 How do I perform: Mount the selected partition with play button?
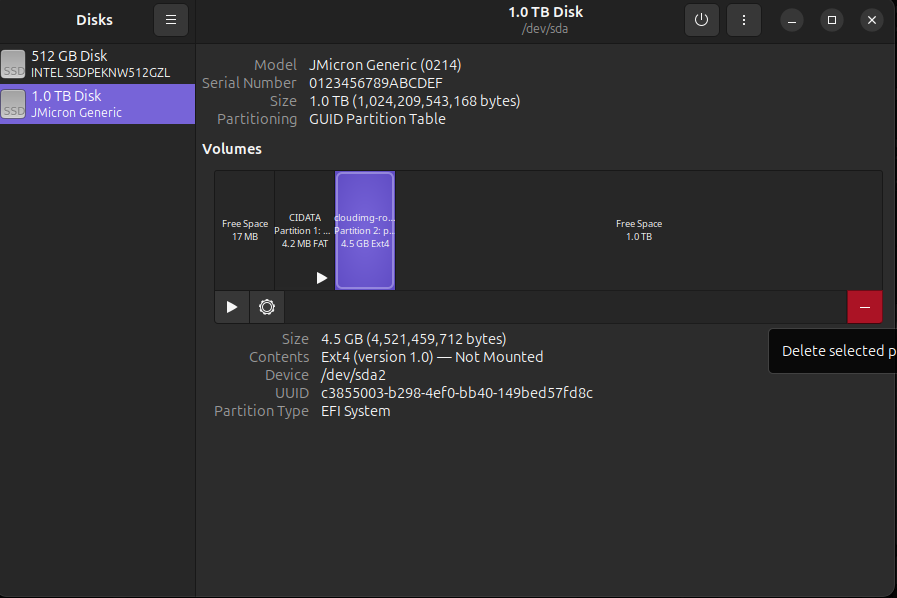click(x=232, y=307)
